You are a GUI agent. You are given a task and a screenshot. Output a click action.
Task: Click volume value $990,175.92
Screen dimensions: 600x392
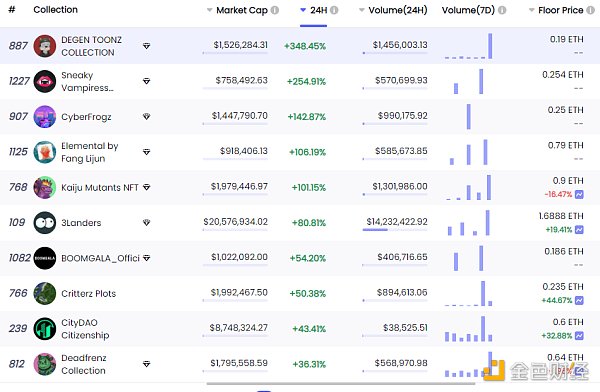point(403,116)
